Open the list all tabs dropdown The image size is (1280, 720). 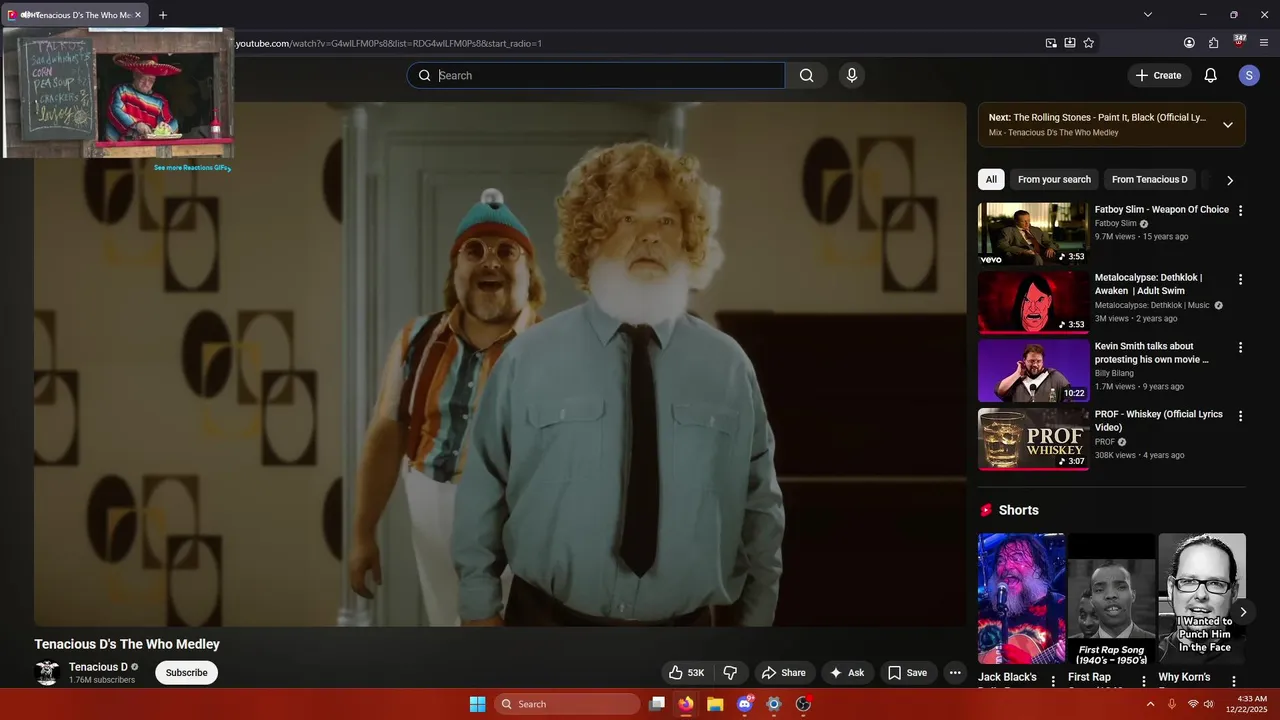1148,15
